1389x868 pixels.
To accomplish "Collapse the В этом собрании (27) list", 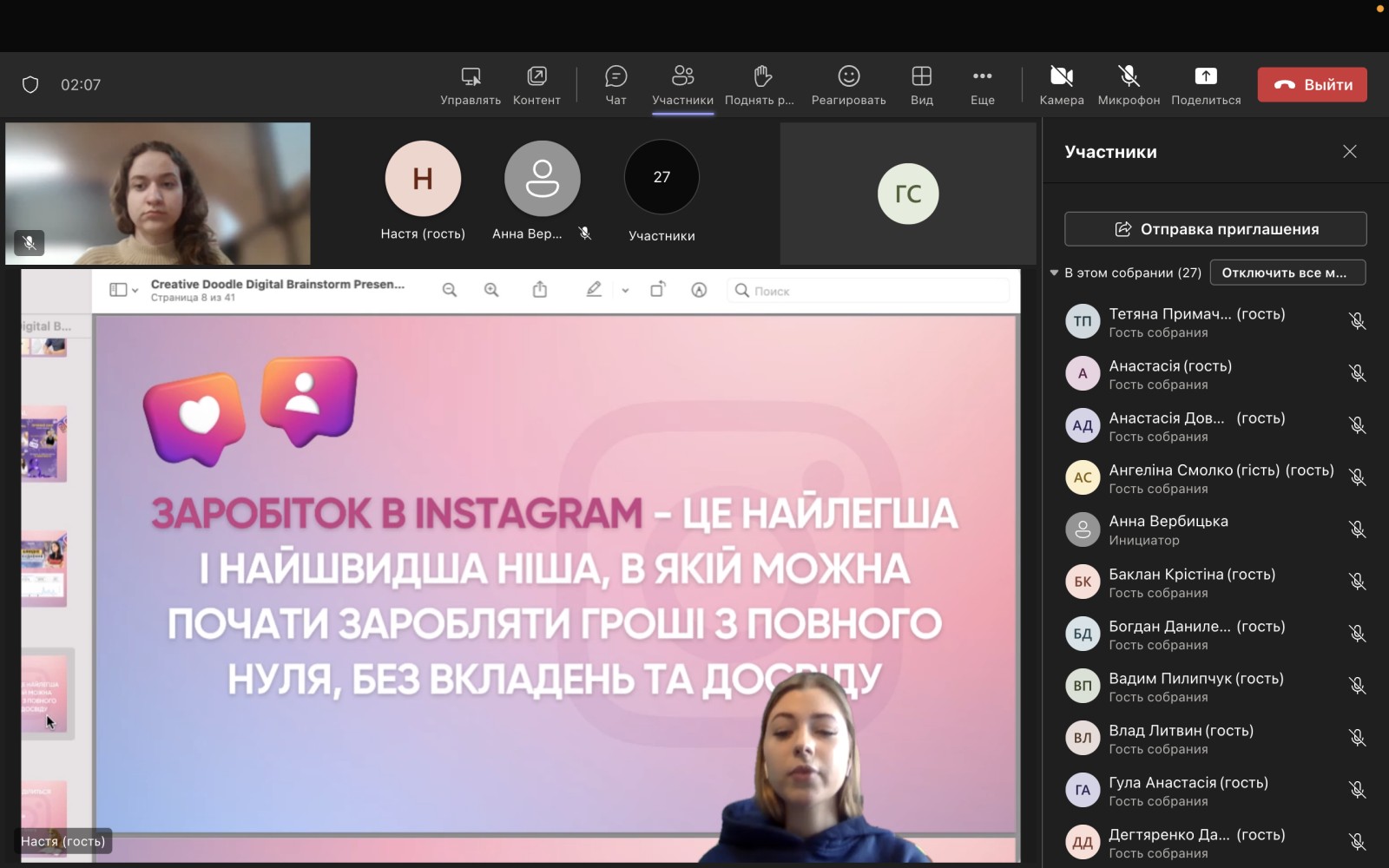I will [1054, 273].
